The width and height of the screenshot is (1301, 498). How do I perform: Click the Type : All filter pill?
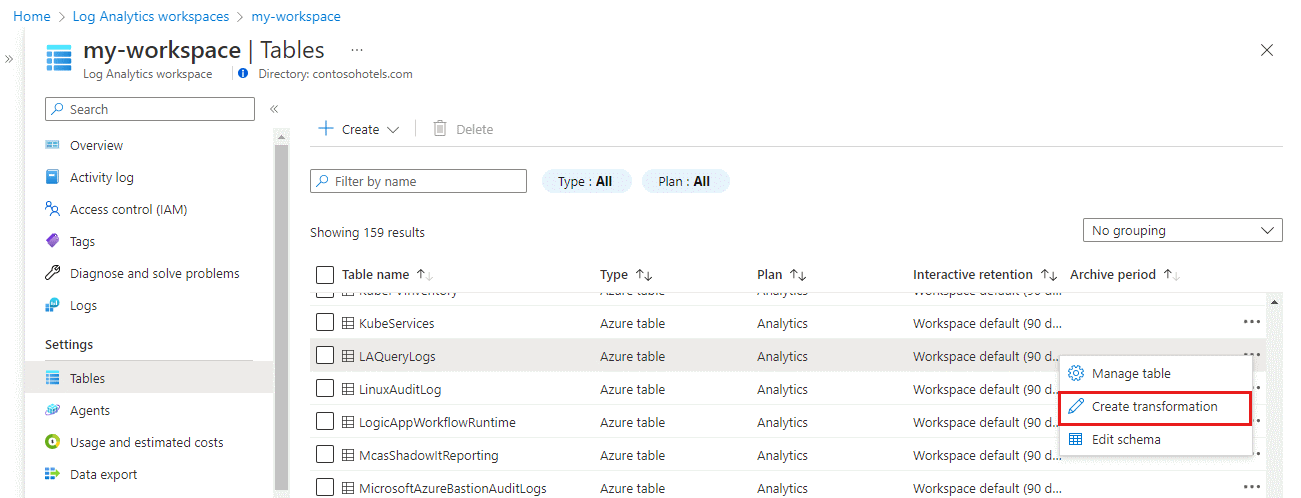(585, 181)
